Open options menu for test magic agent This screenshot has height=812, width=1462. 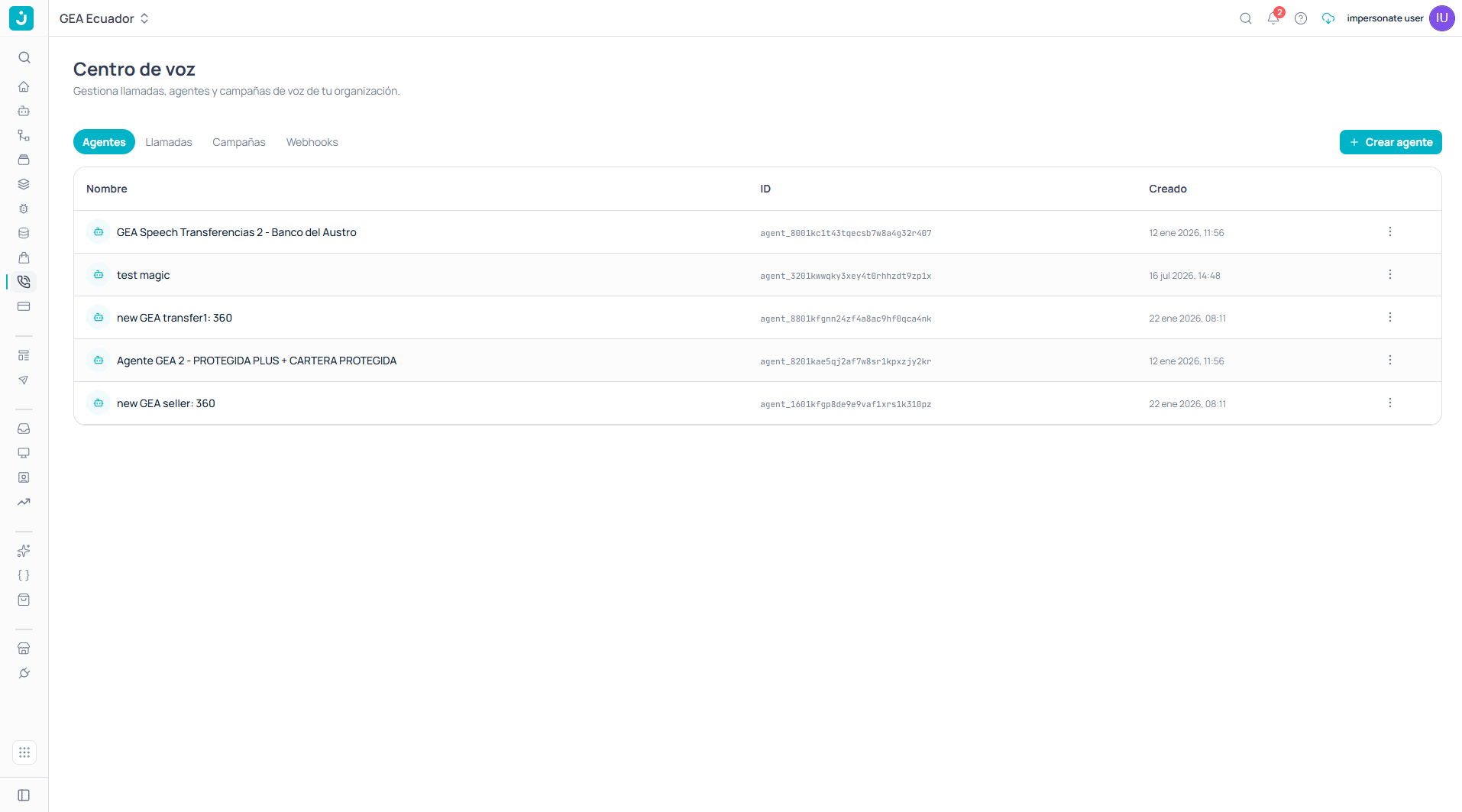point(1390,274)
